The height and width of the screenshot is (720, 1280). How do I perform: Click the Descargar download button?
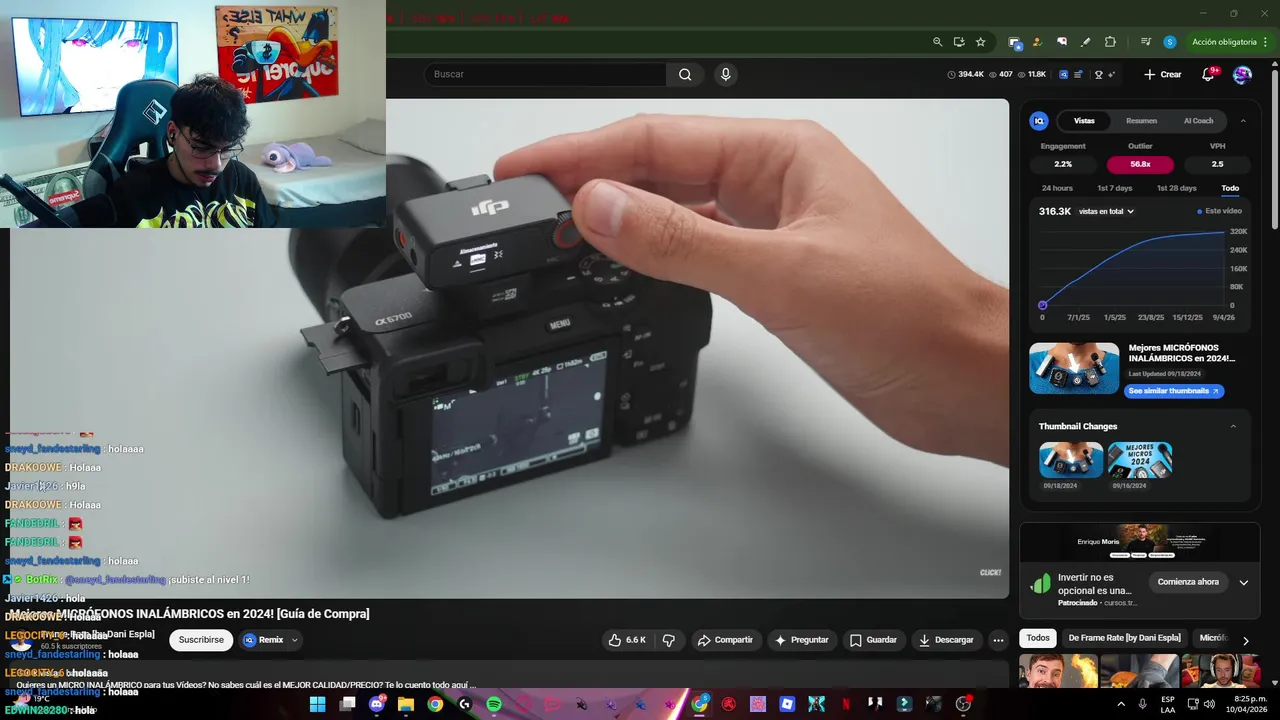946,640
